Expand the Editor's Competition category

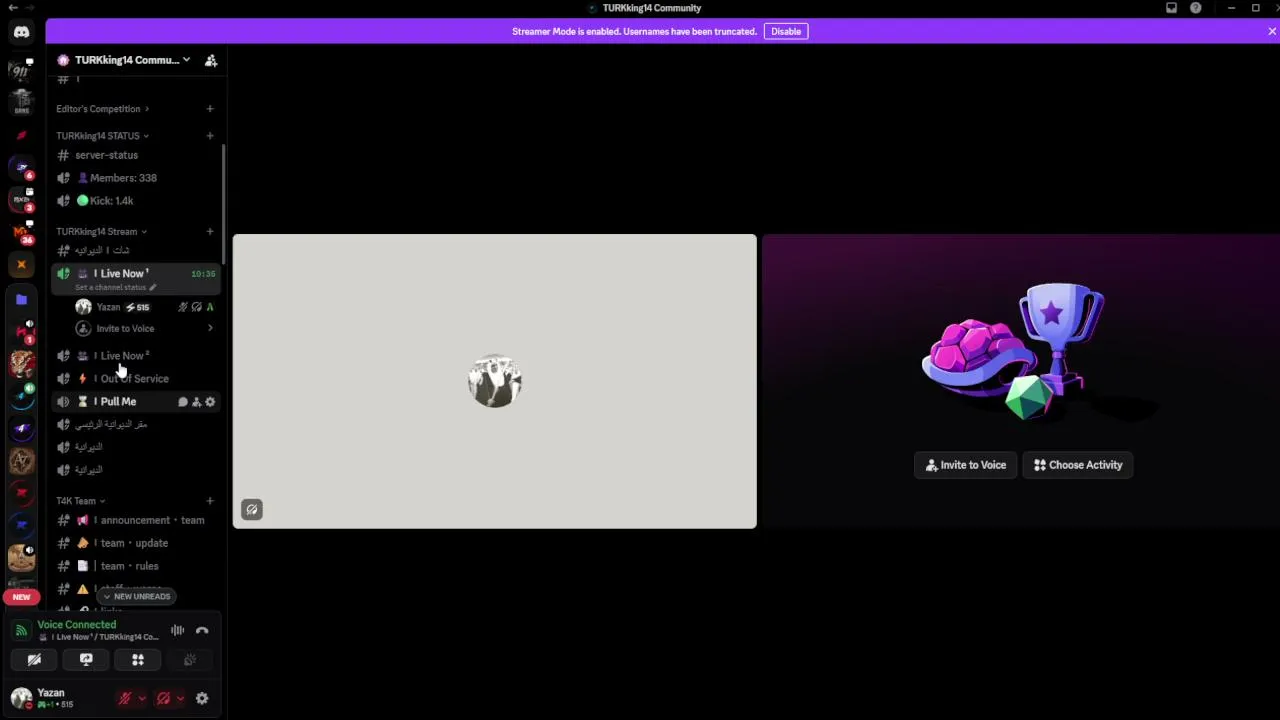(102, 109)
